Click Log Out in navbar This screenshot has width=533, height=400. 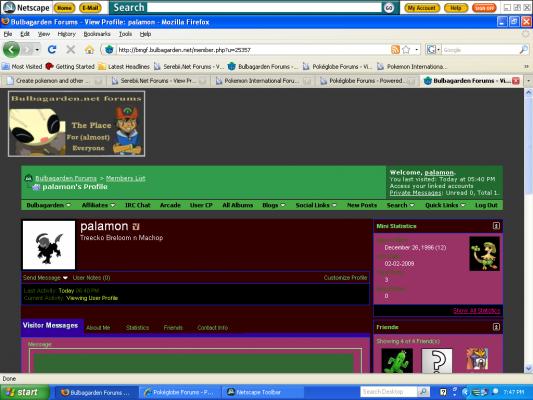[x=486, y=205]
